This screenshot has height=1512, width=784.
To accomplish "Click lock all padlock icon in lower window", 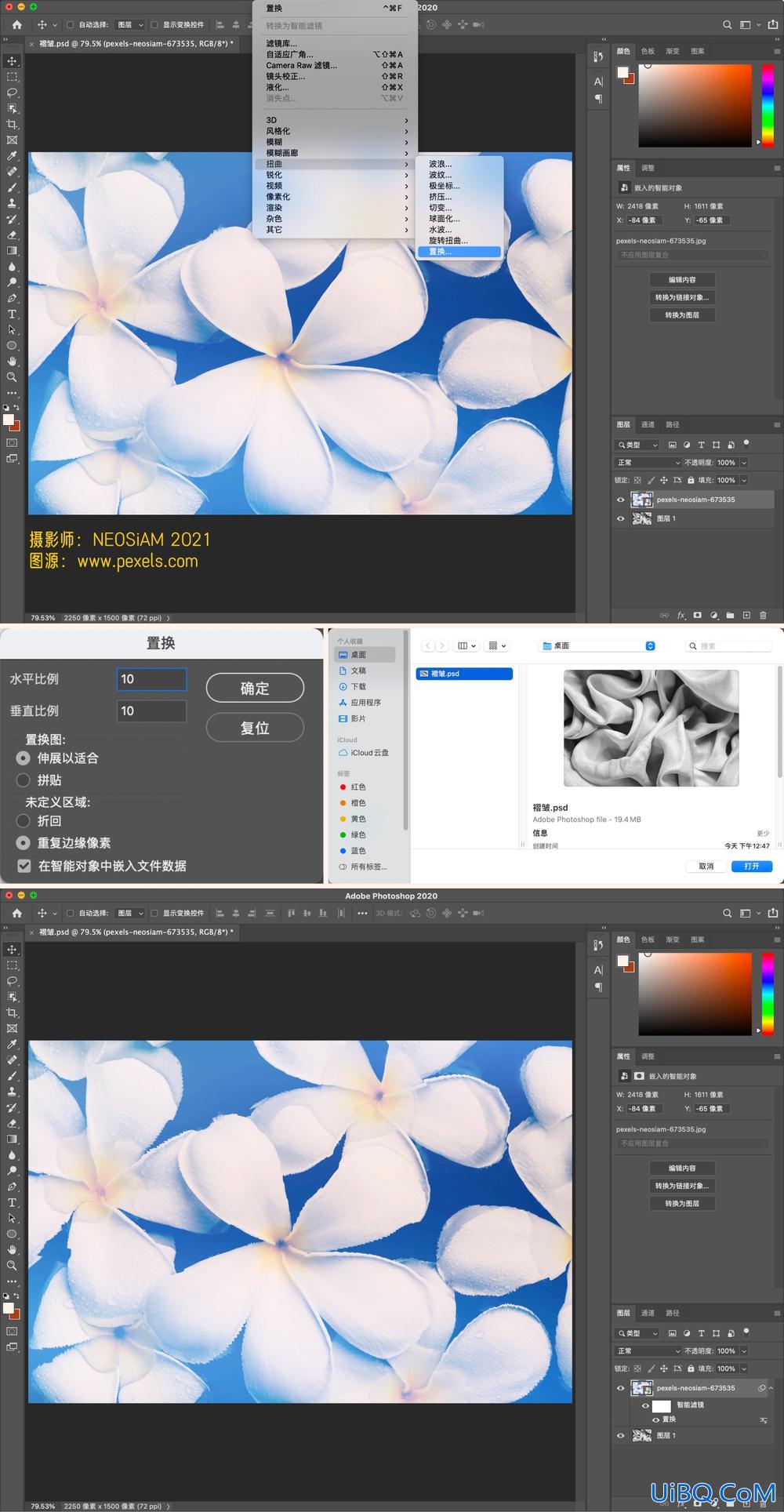I will pyautogui.click(x=691, y=1368).
